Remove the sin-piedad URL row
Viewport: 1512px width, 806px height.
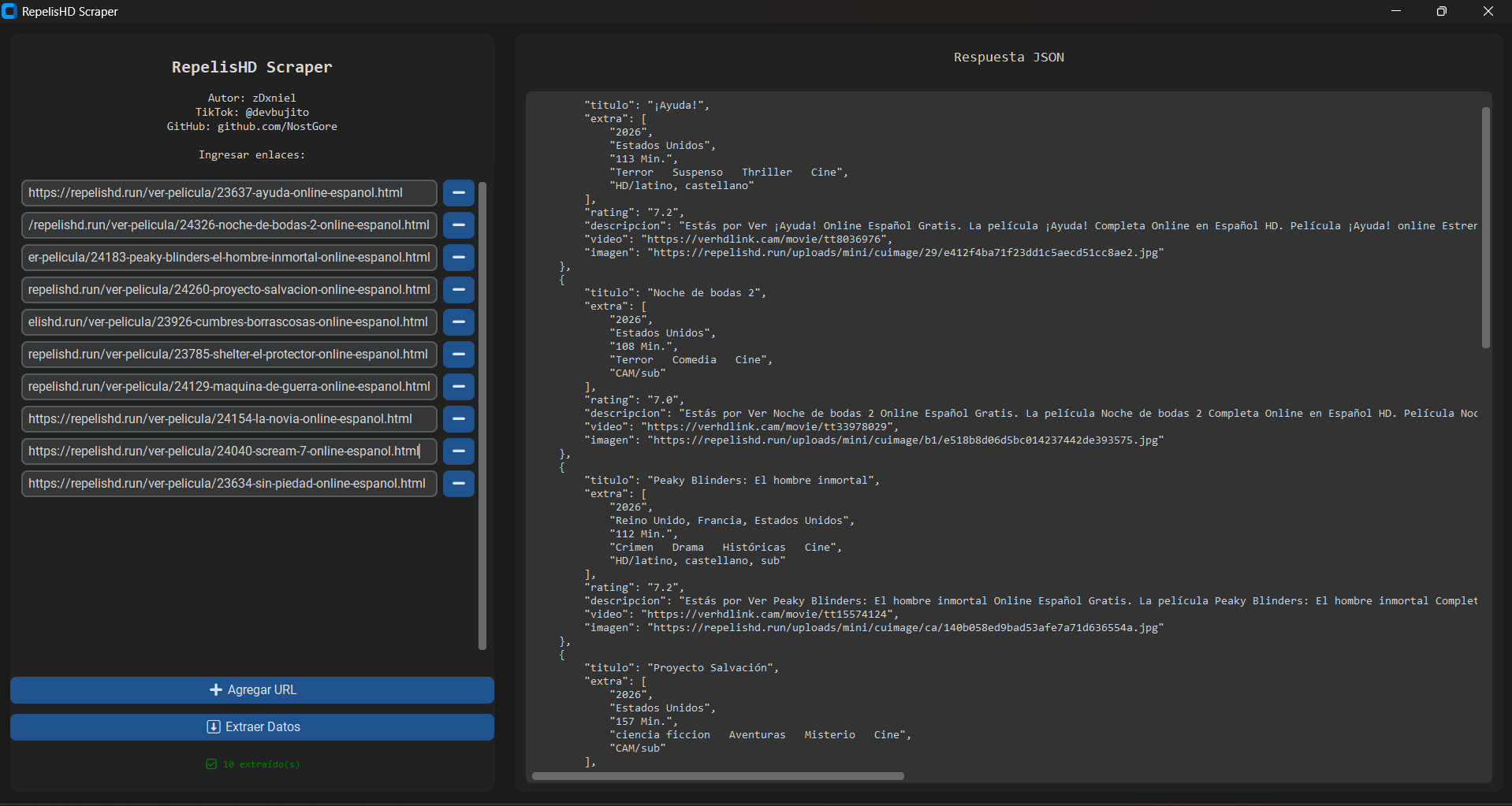pos(458,484)
